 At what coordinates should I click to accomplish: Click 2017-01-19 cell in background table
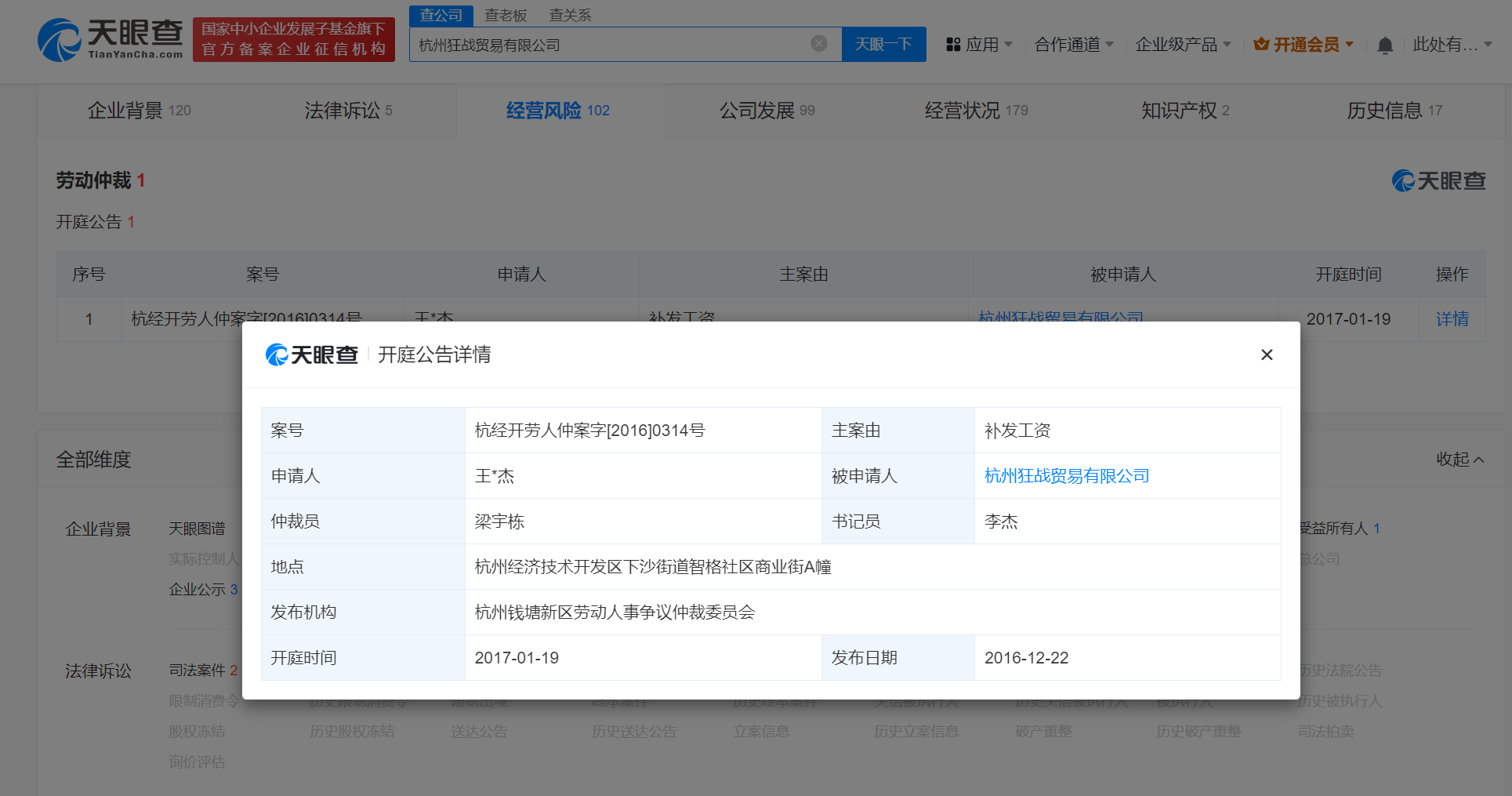pyautogui.click(x=1348, y=319)
